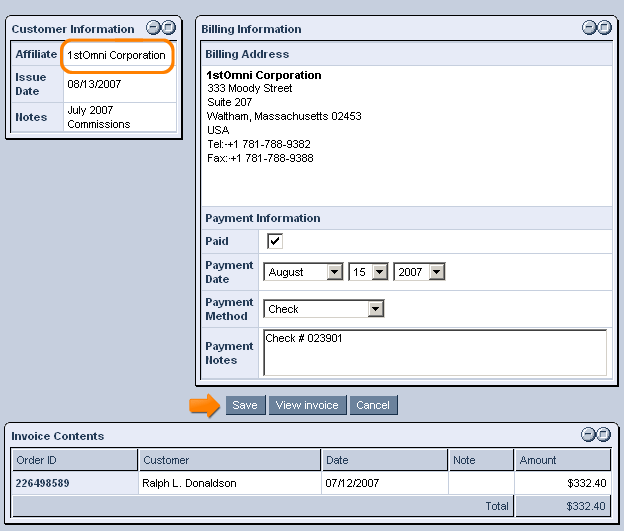Click the Save button
The width and height of the screenshot is (624, 531).
[245, 405]
